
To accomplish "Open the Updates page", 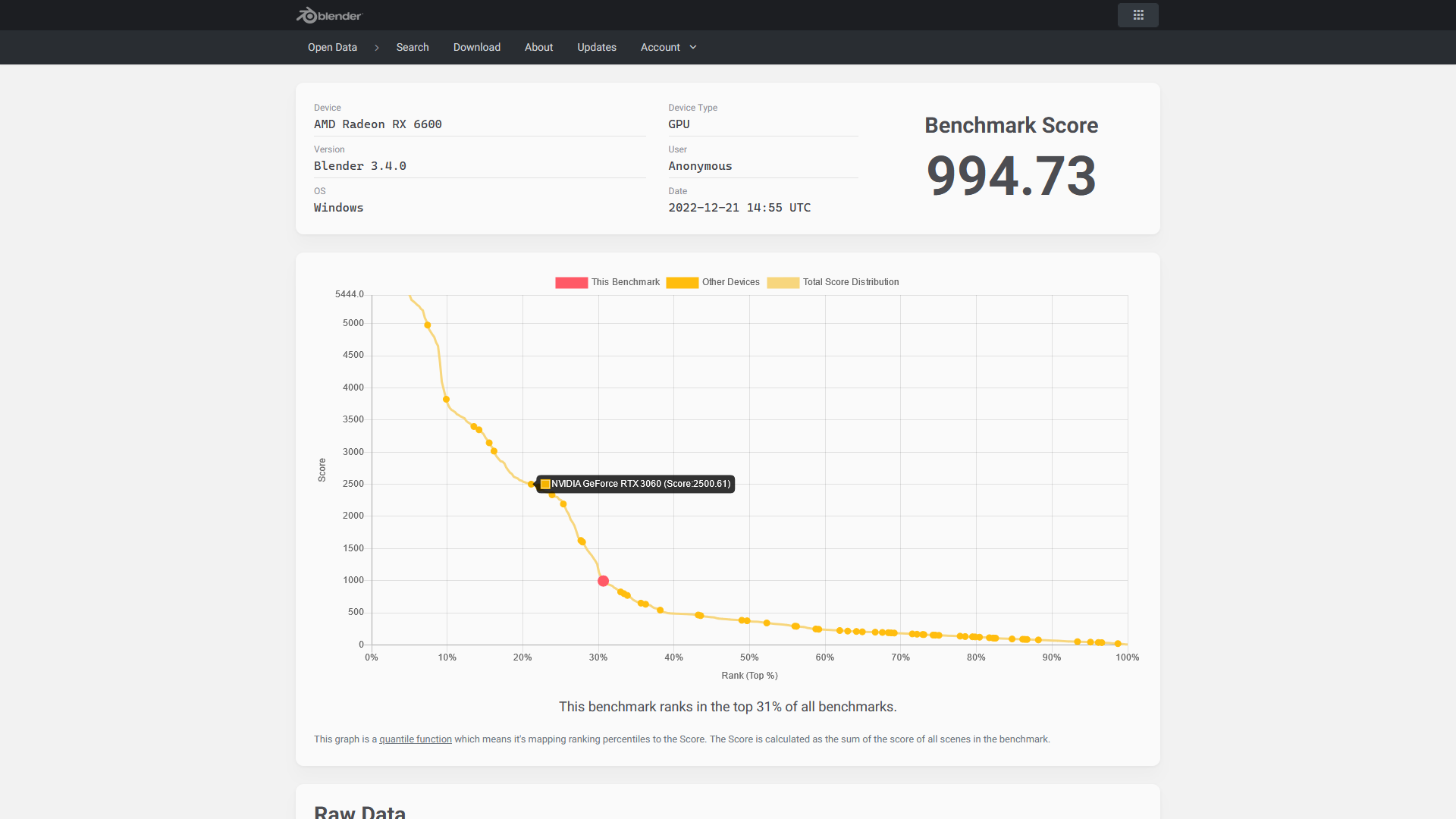I will 596,47.
